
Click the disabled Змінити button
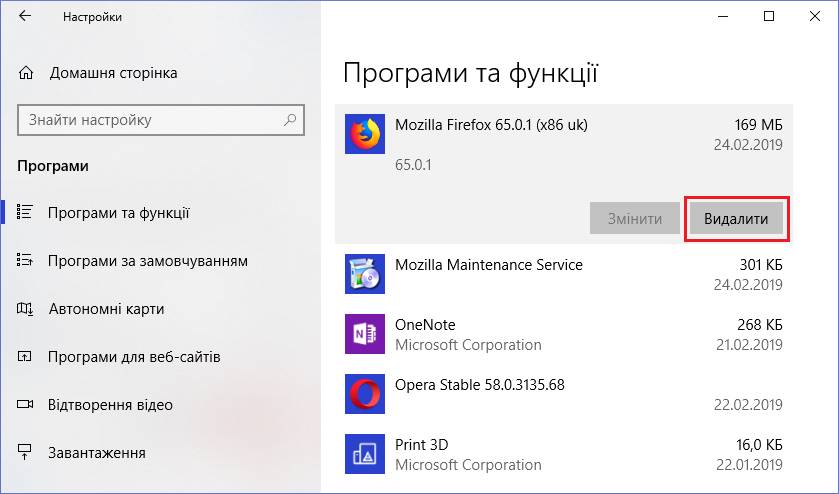(635, 218)
